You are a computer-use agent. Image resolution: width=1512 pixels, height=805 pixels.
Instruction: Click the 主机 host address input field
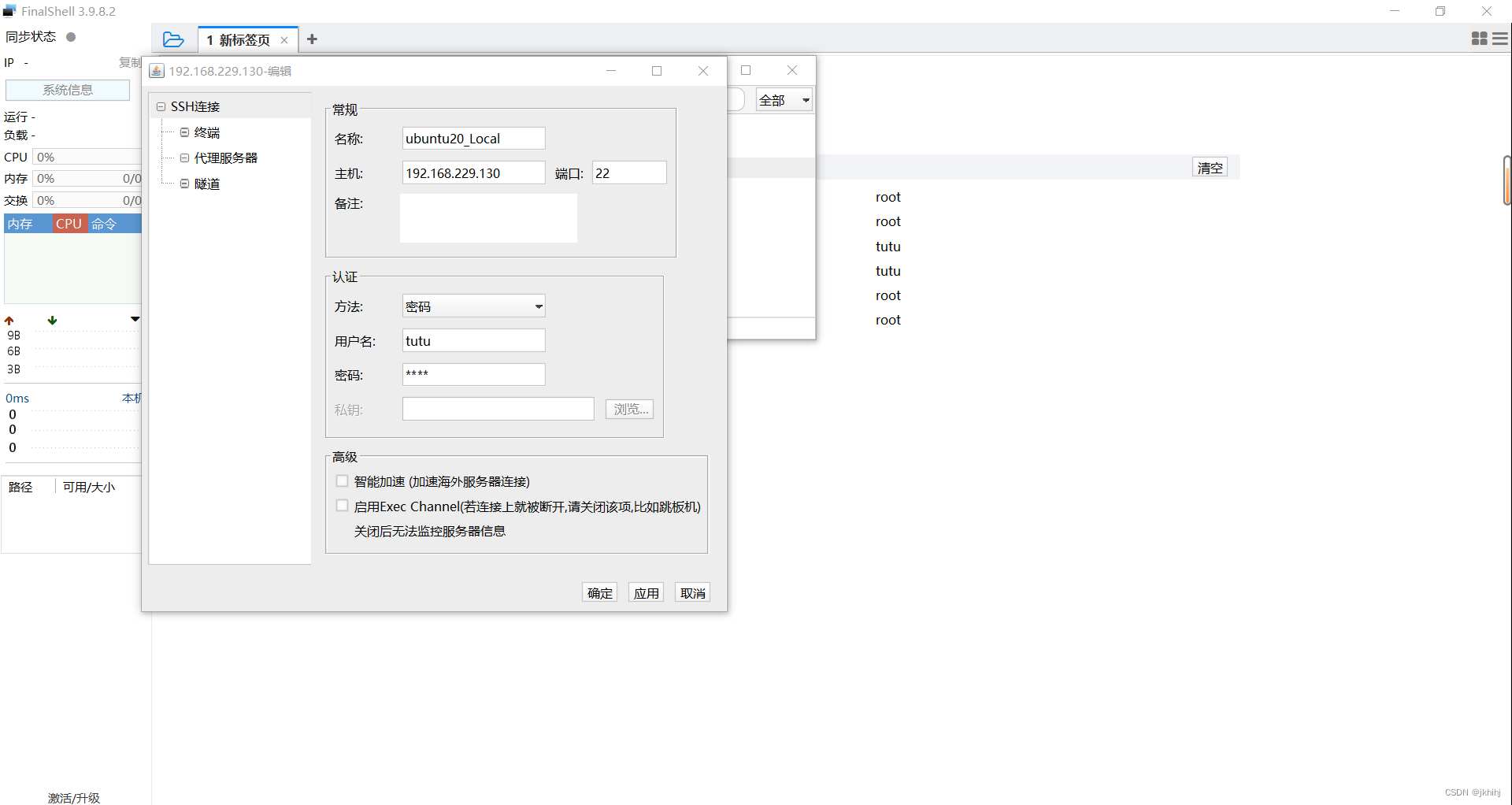click(x=472, y=172)
